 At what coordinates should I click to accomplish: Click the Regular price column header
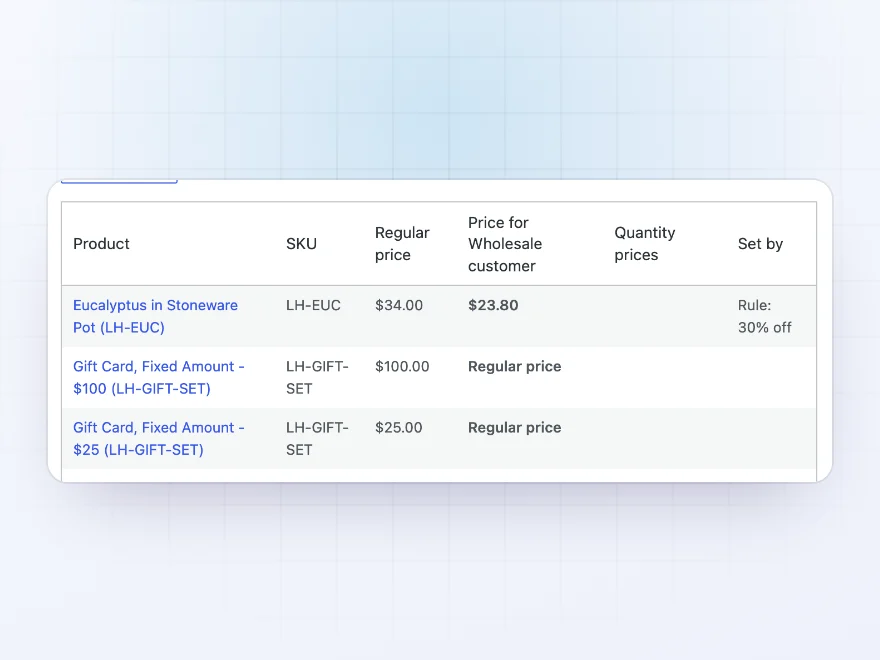[402, 244]
